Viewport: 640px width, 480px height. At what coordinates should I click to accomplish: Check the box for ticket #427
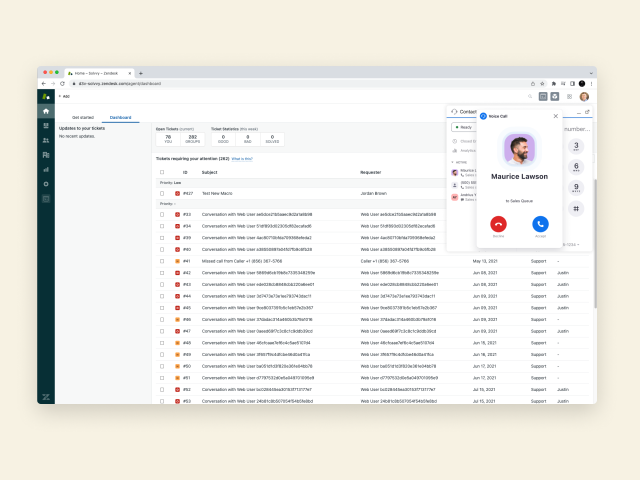[162, 193]
